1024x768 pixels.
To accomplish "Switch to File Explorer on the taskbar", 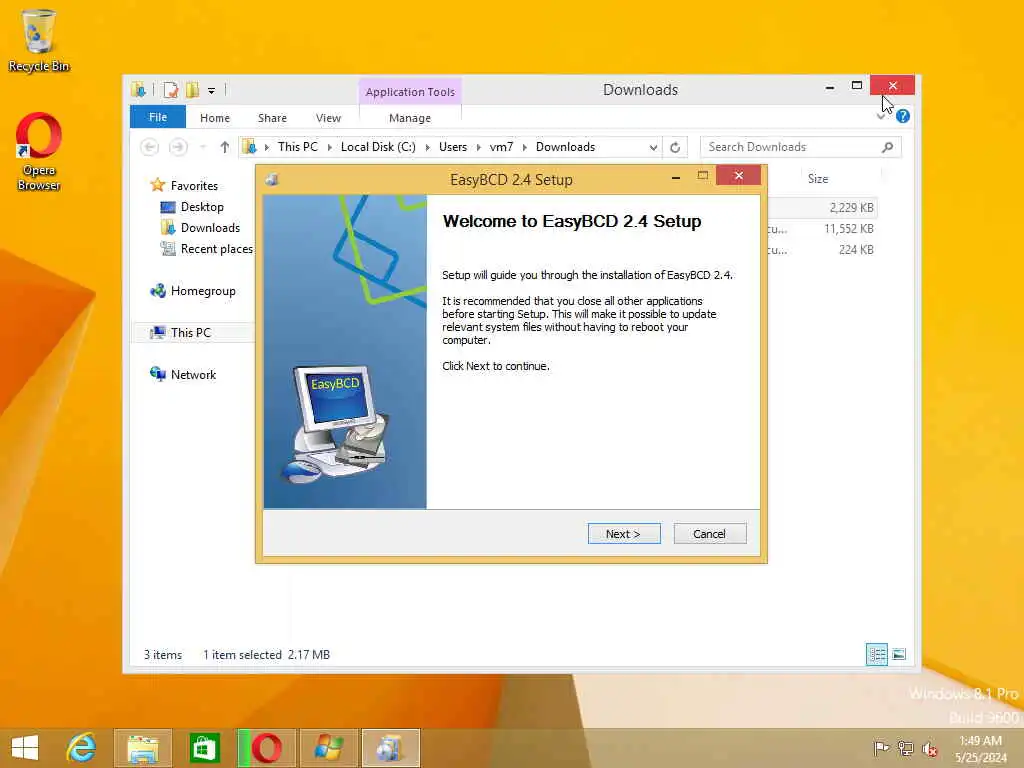I will (x=142, y=748).
